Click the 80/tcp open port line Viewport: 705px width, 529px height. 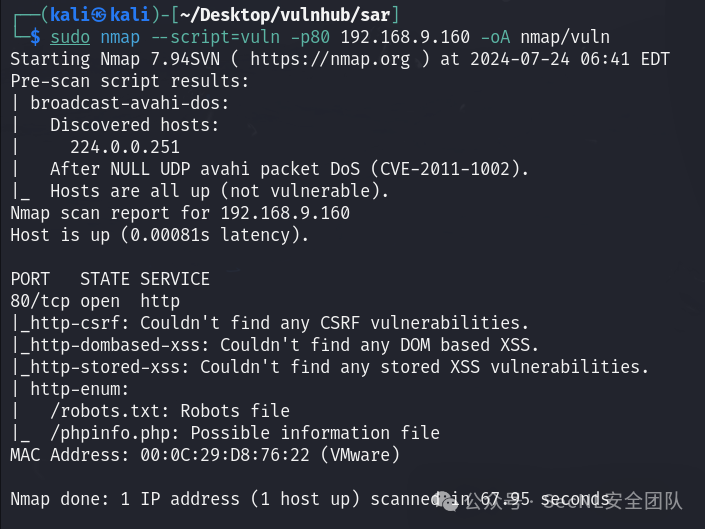pos(95,301)
